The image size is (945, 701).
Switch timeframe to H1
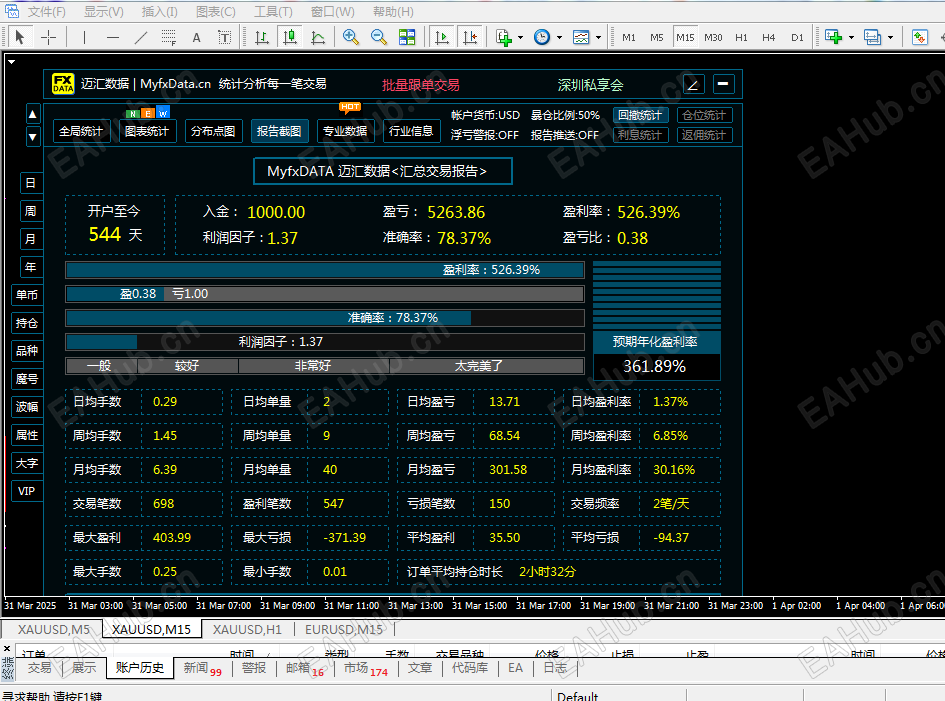pos(741,37)
